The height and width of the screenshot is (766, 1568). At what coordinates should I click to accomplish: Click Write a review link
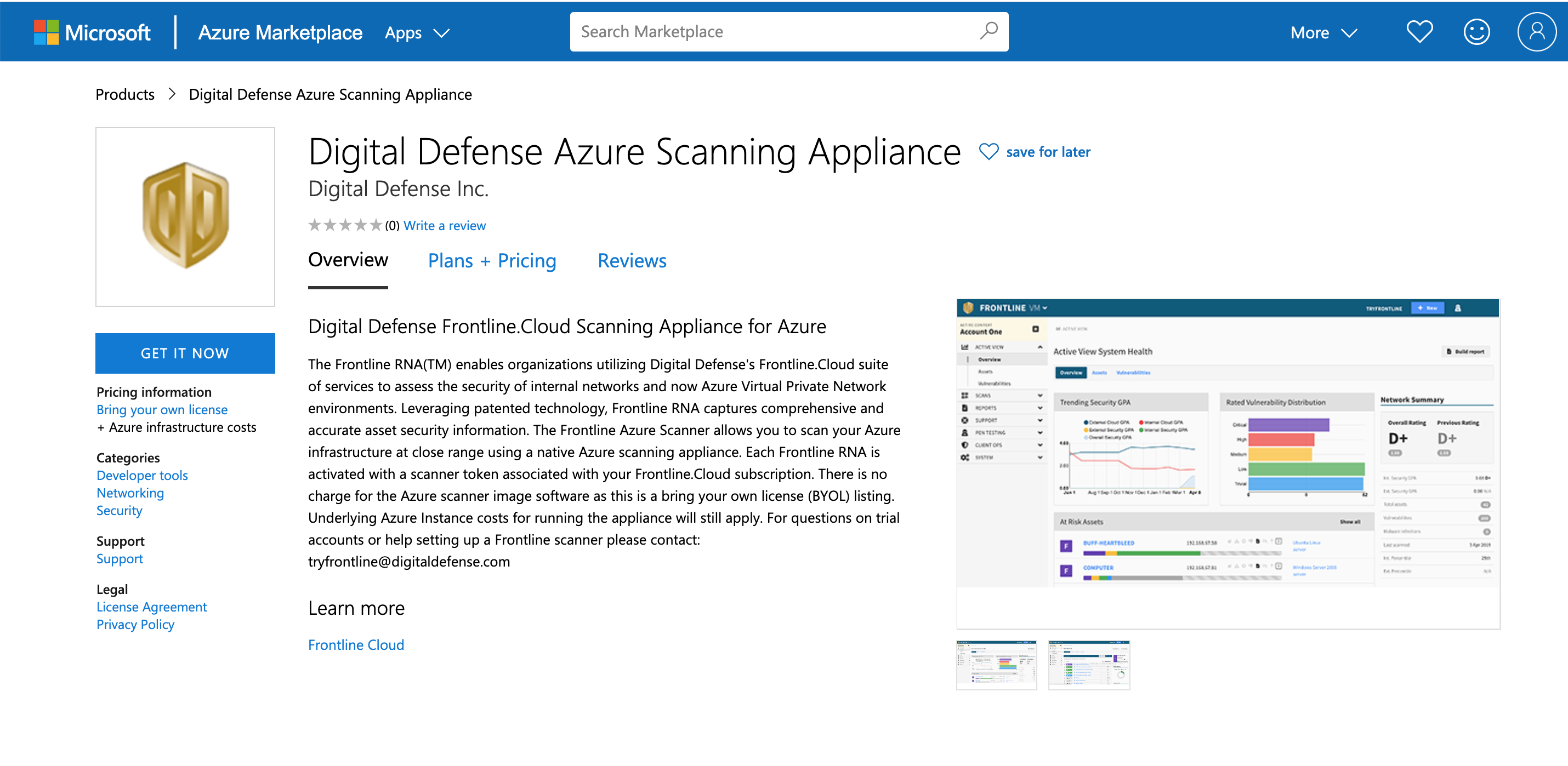[x=444, y=225]
